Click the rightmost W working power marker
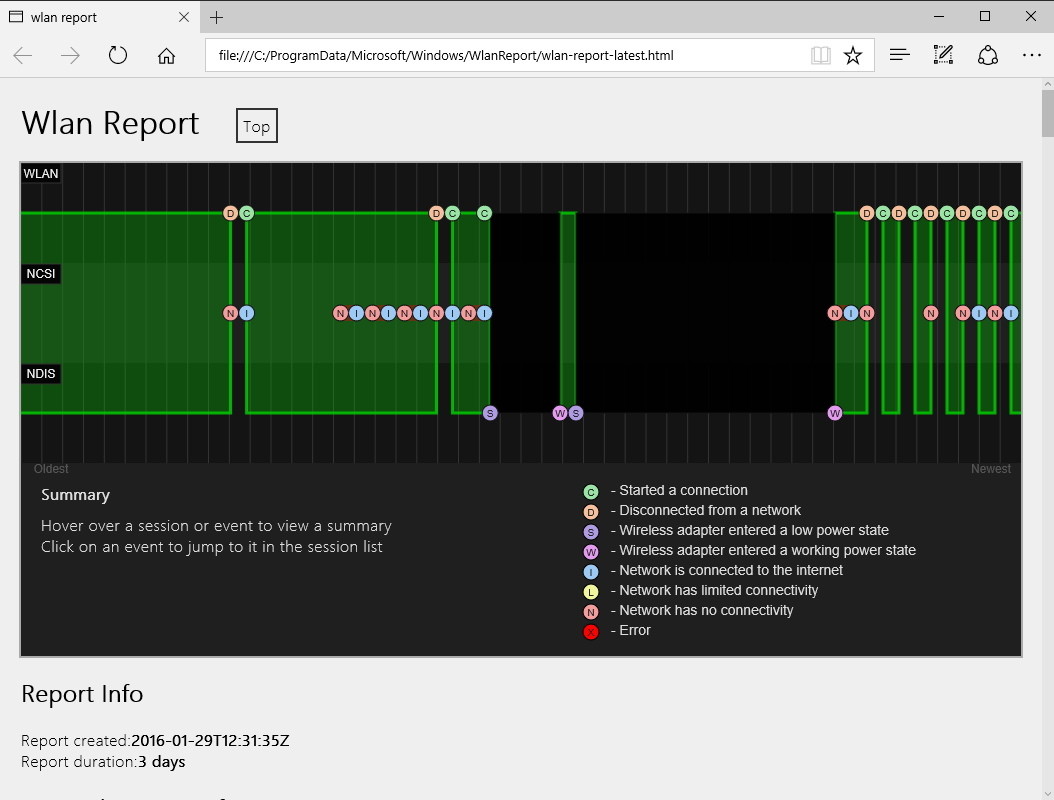The image size is (1054, 800). coord(835,413)
